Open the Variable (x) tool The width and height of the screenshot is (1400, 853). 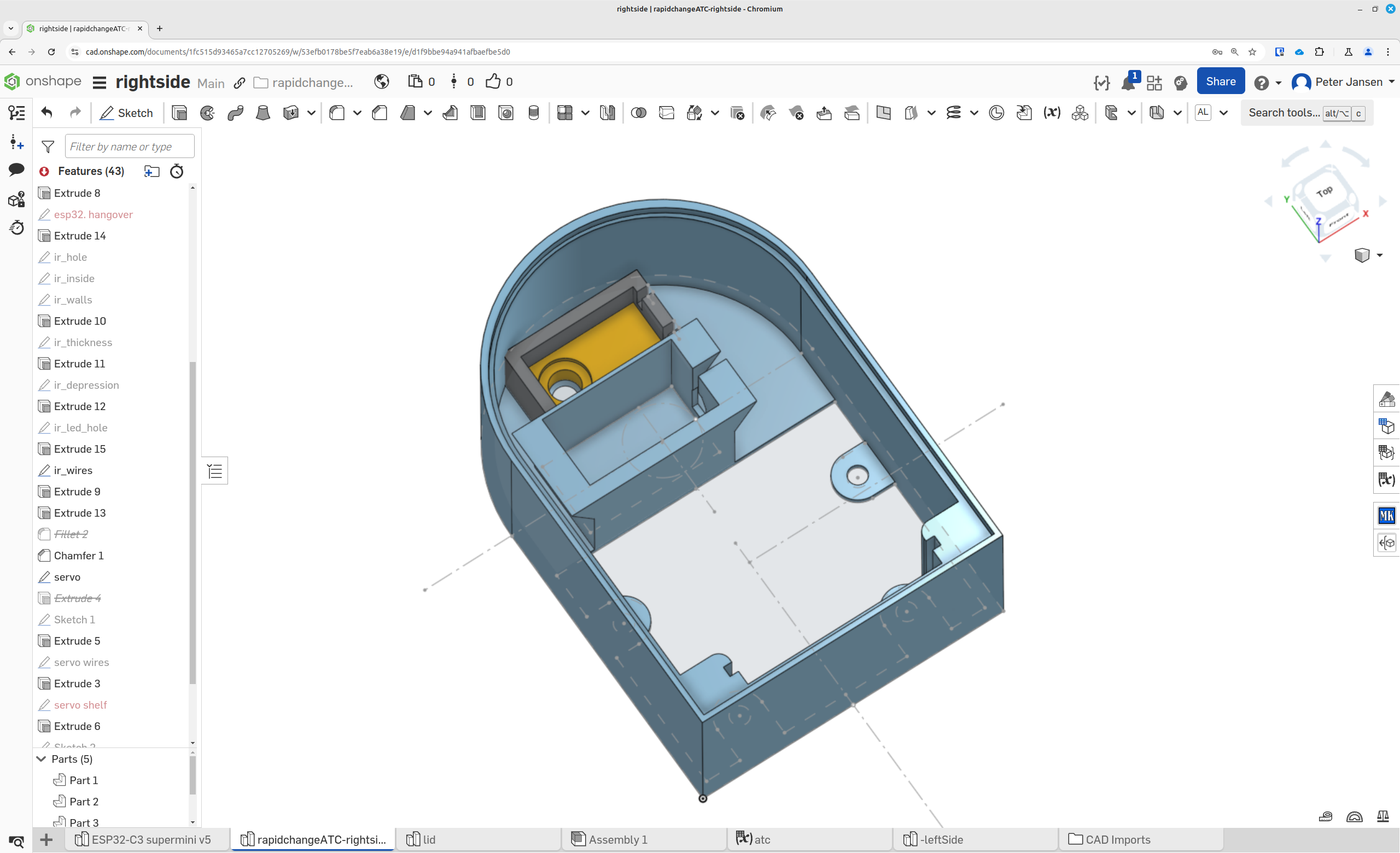[x=1052, y=113]
